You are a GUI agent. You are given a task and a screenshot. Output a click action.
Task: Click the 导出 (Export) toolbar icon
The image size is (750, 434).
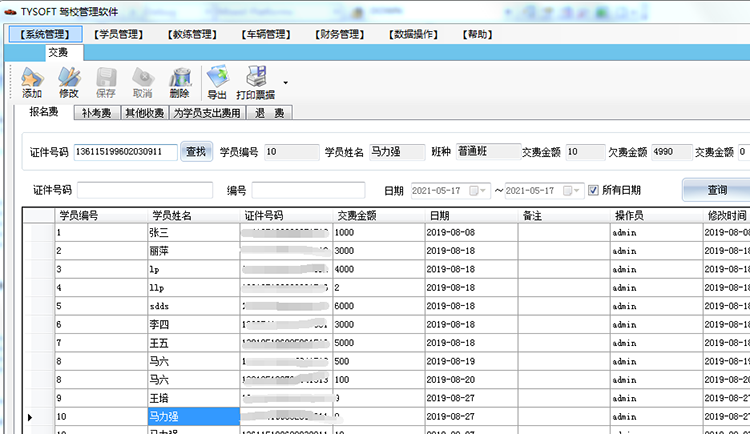pyautogui.click(x=217, y=78)
